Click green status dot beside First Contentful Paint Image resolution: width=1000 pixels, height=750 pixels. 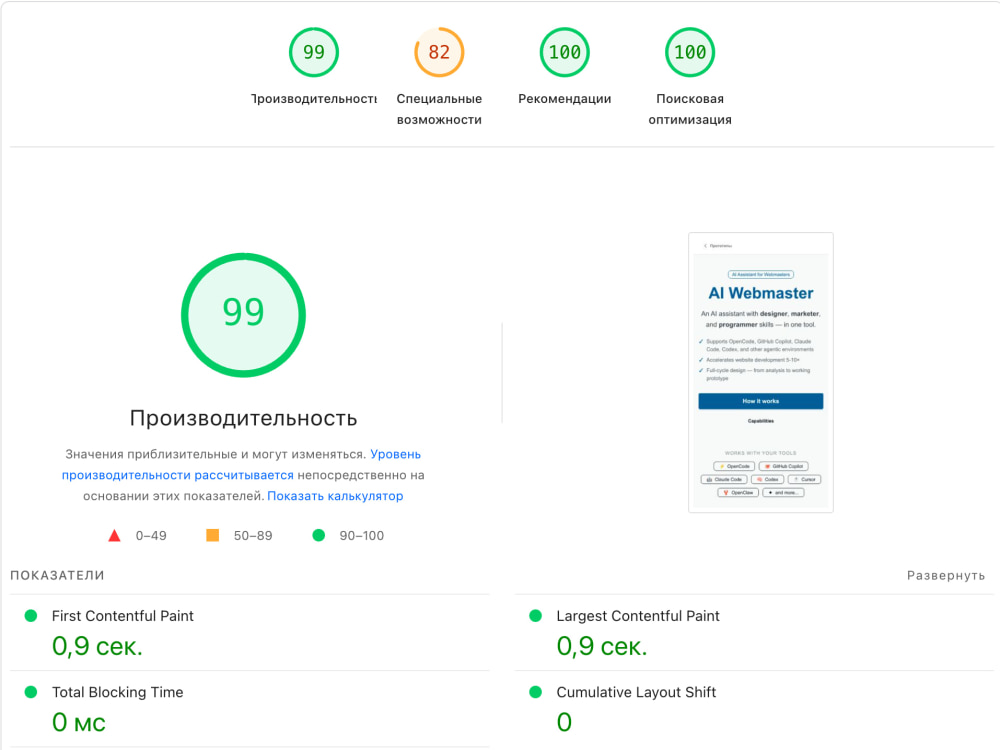pos(31,616)
